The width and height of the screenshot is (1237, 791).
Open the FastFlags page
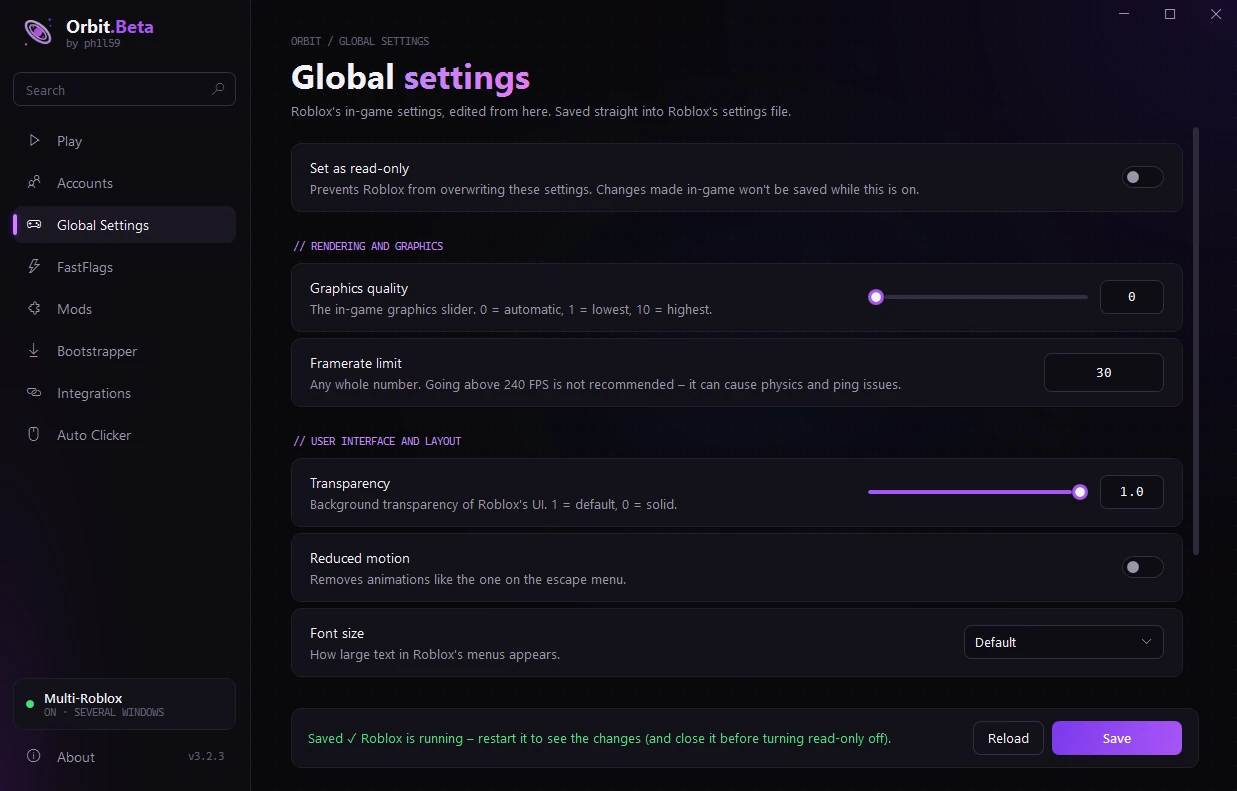[x=124, y=267]
